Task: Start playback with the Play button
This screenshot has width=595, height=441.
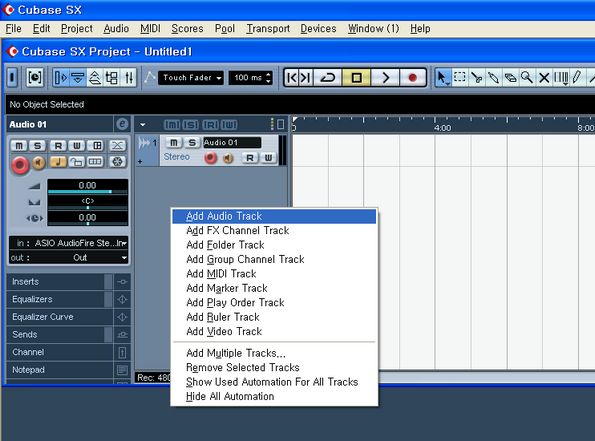Action: 385,78
